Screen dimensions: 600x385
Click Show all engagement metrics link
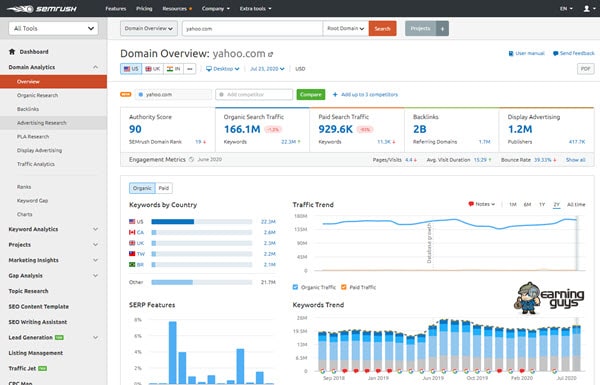tap(576, 160)
